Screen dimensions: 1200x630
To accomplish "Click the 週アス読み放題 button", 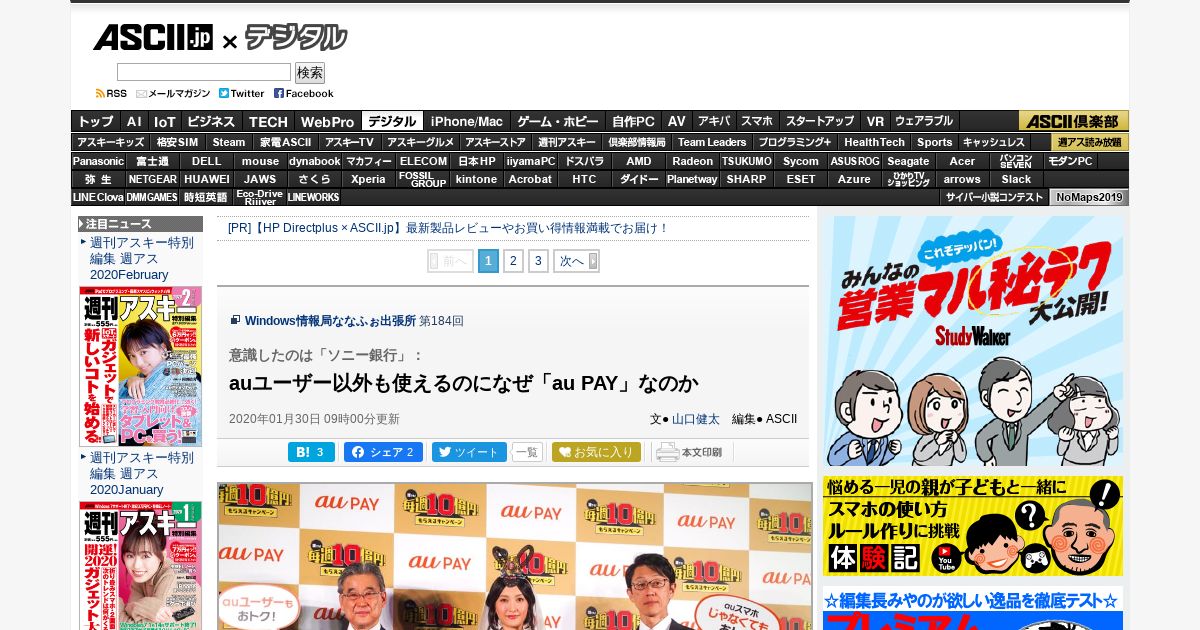I will 1089,142.
